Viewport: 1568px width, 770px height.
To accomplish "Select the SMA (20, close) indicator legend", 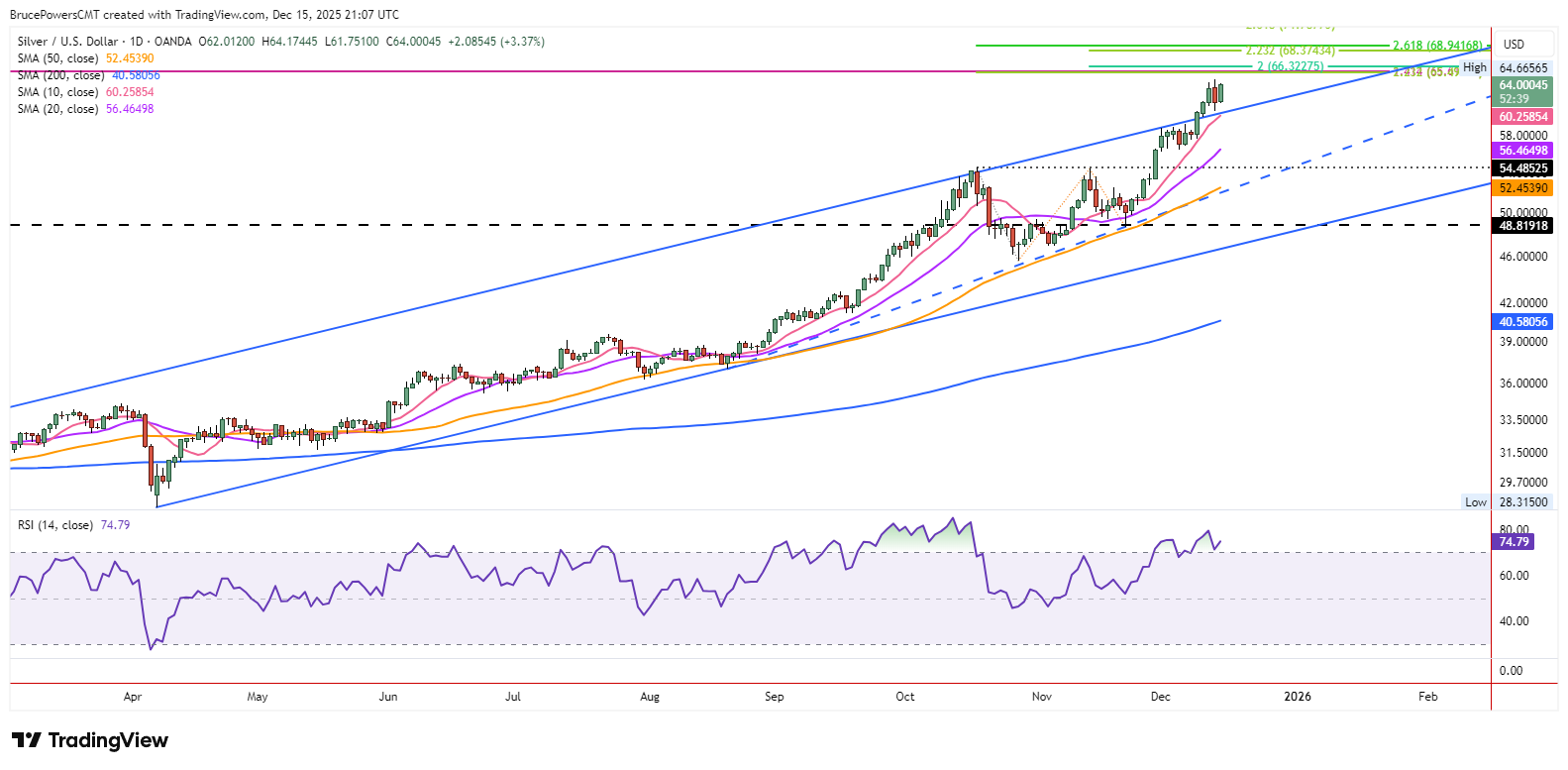I will pos(58,109).
